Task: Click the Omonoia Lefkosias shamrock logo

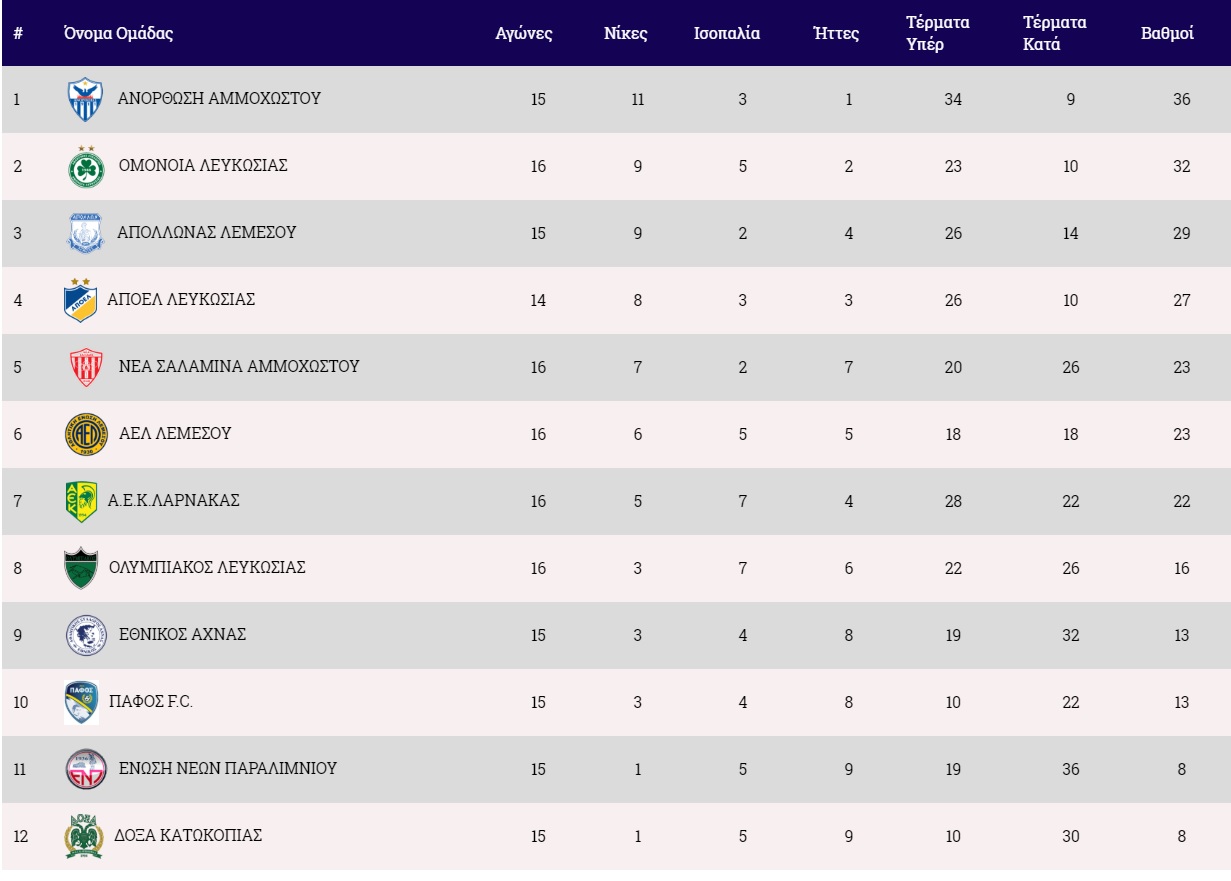Action: [85, 167]
